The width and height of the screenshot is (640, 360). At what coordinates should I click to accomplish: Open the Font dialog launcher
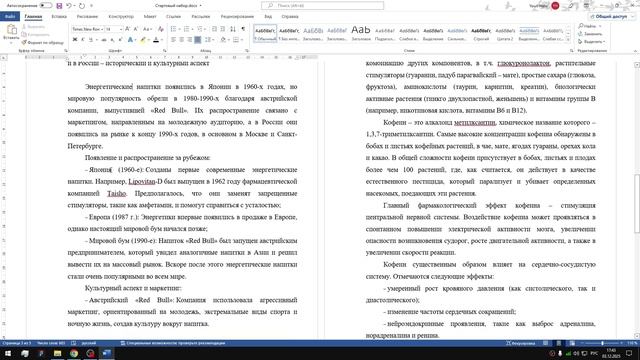coord(165,51)
